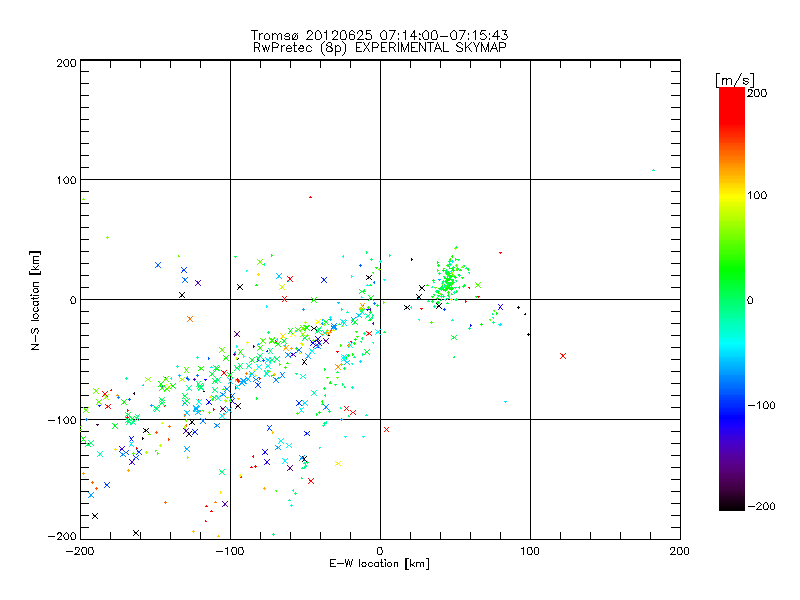The width and height of the screenshot is (800, 600).
Task: Click the dense green cluster northeast of the origin
Action: [448, 281]
